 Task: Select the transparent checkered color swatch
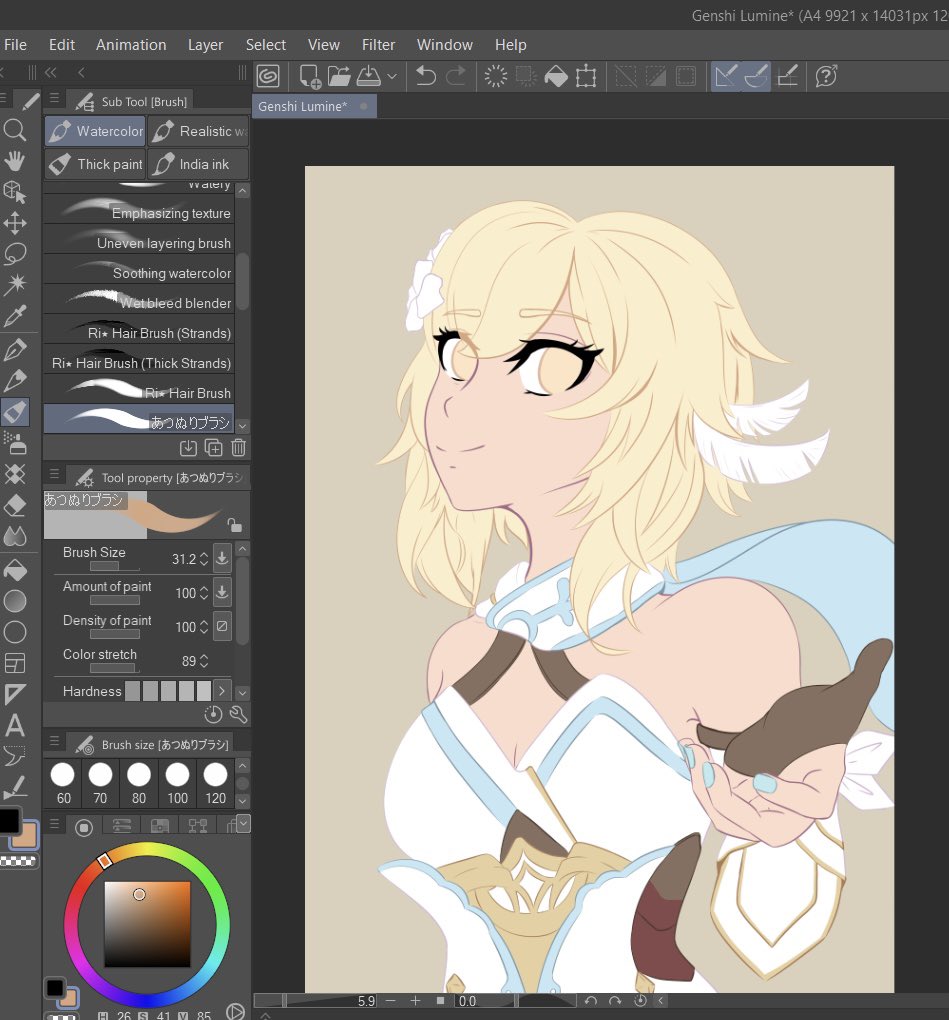(x=20, y=861)
